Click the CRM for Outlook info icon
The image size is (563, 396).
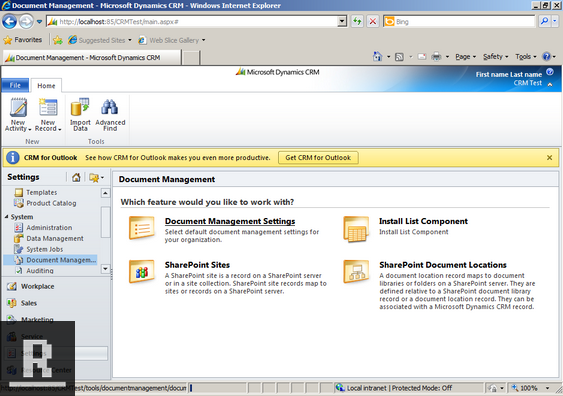(x=13, y=158)
